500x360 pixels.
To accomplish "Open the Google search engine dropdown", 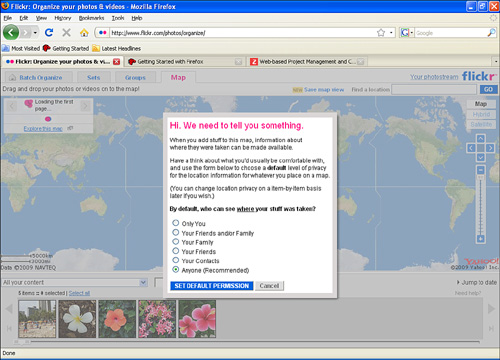I will tap(407, 33).
